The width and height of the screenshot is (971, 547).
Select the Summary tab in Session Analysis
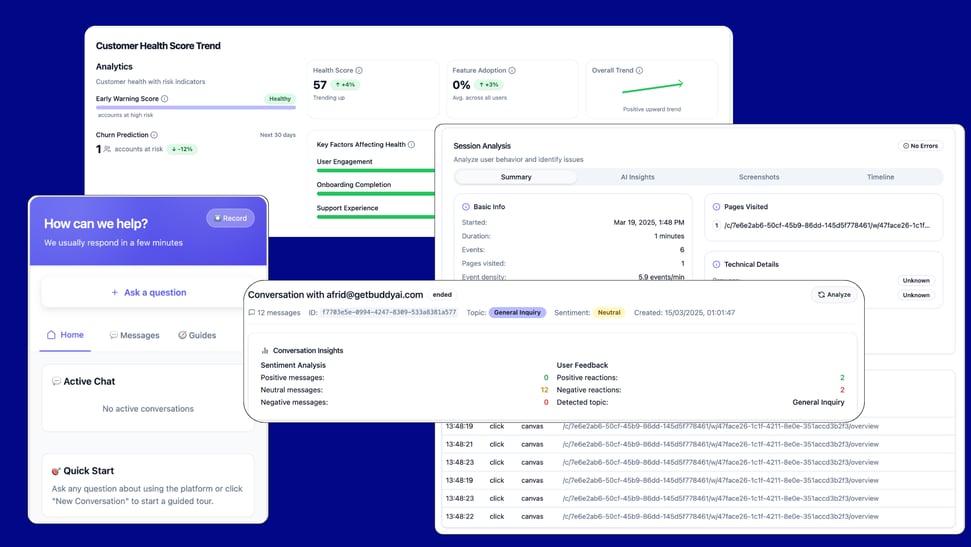[516, 177]
